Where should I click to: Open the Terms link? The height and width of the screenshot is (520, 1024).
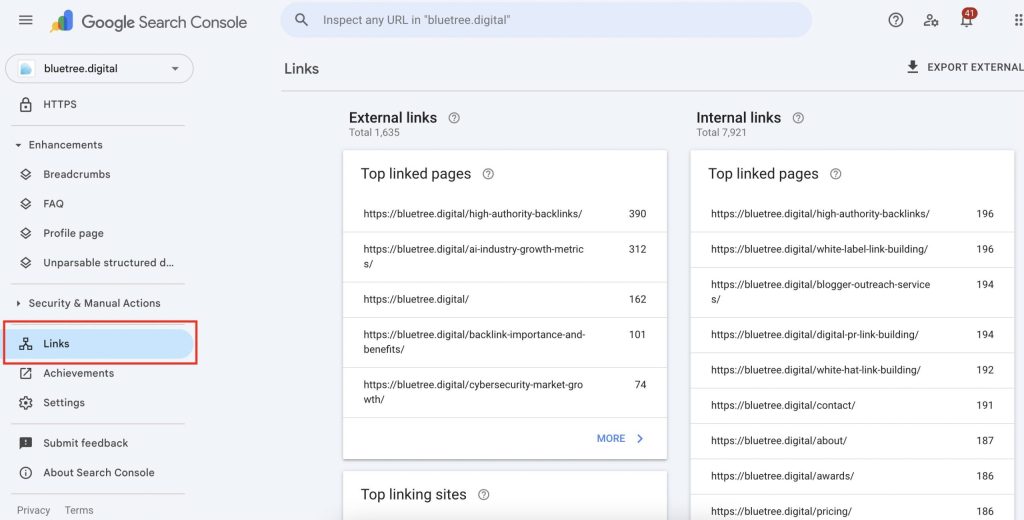[x=79, y=510]
